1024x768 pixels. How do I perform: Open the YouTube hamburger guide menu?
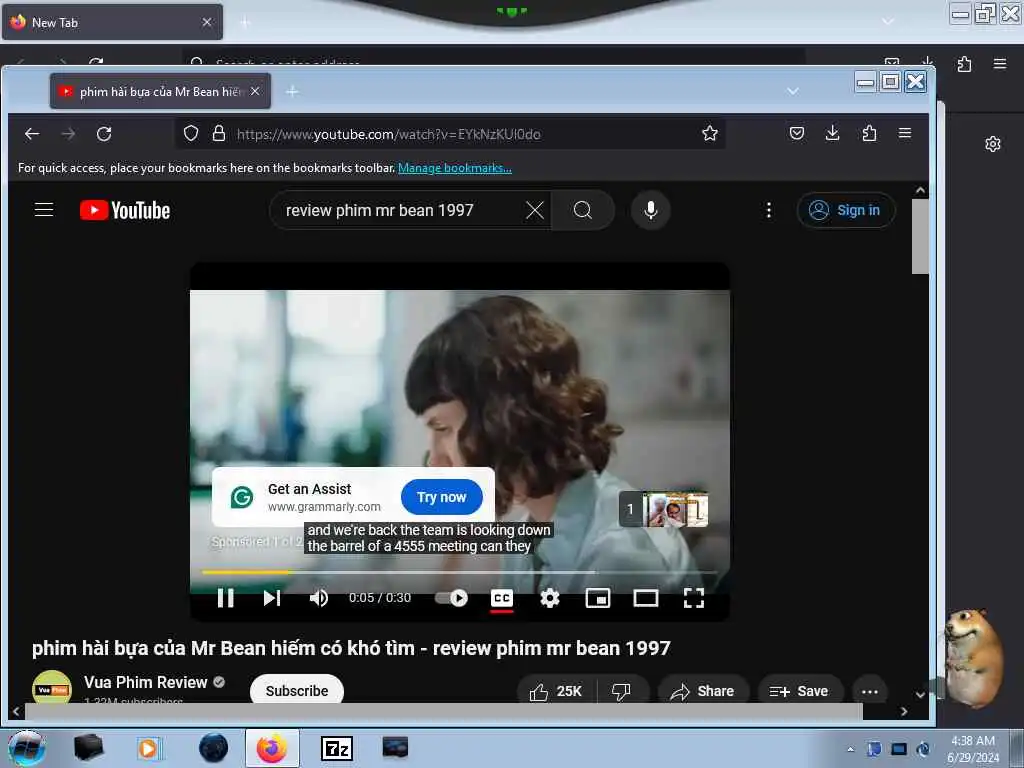pos(44,210)
